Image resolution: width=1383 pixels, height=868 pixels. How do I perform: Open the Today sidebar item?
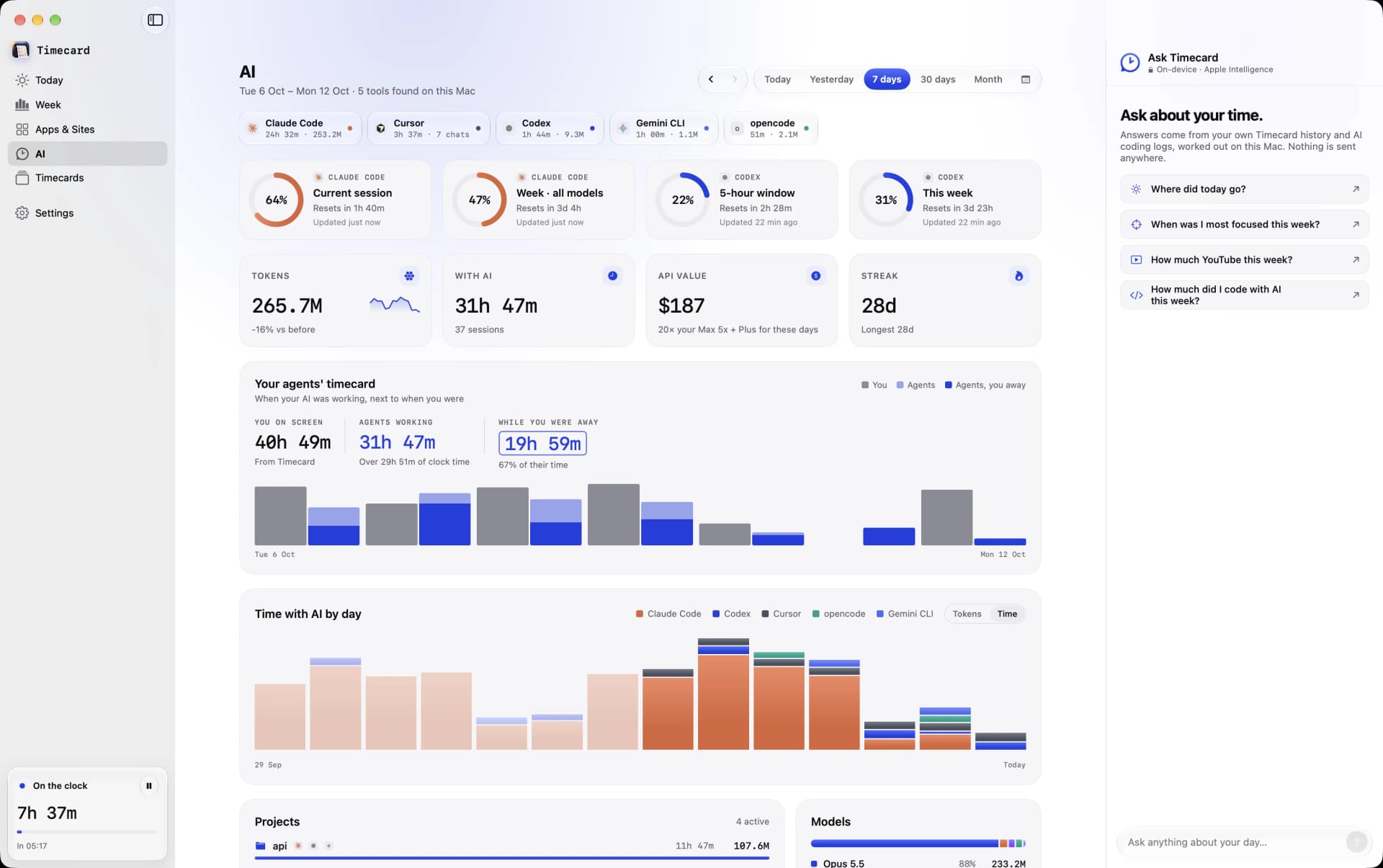(x=87, y=80)
